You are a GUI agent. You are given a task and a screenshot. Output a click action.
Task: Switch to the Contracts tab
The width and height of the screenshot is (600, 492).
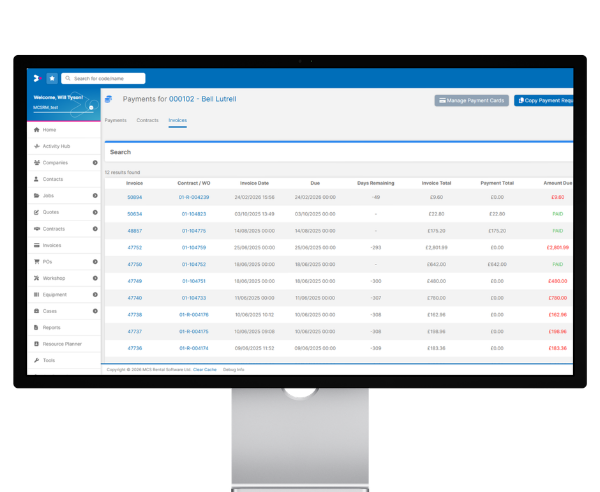(x=147, y=120)
